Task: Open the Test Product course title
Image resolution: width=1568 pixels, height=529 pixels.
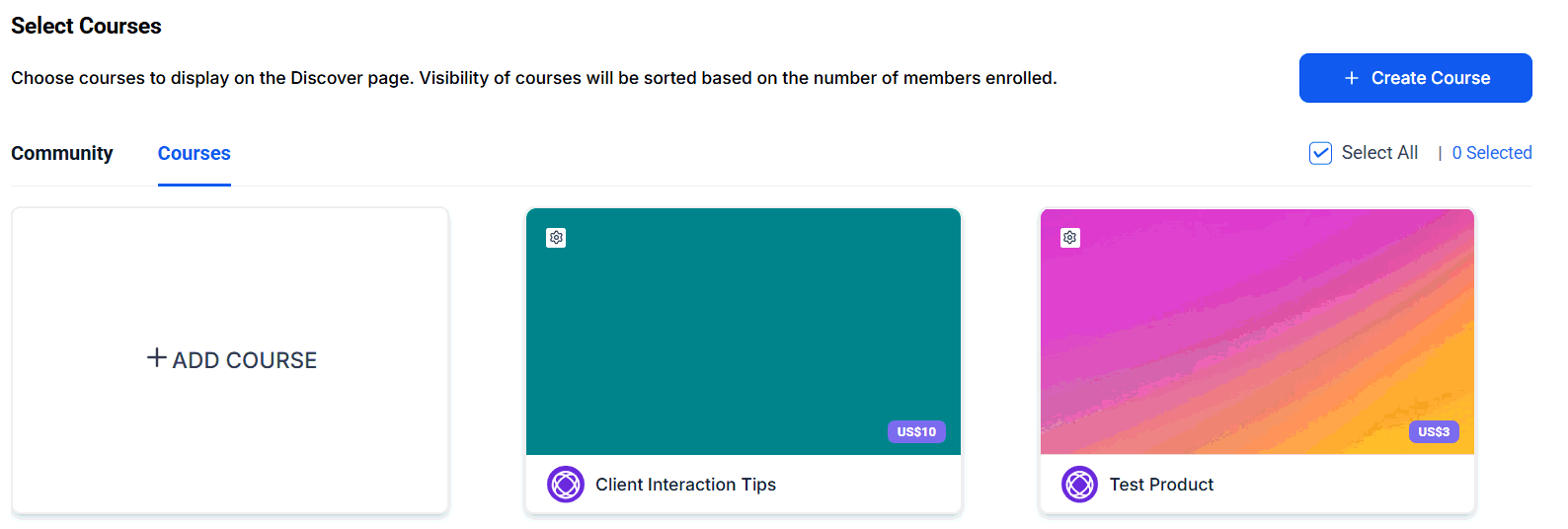Action: [x=1161, y=485]
